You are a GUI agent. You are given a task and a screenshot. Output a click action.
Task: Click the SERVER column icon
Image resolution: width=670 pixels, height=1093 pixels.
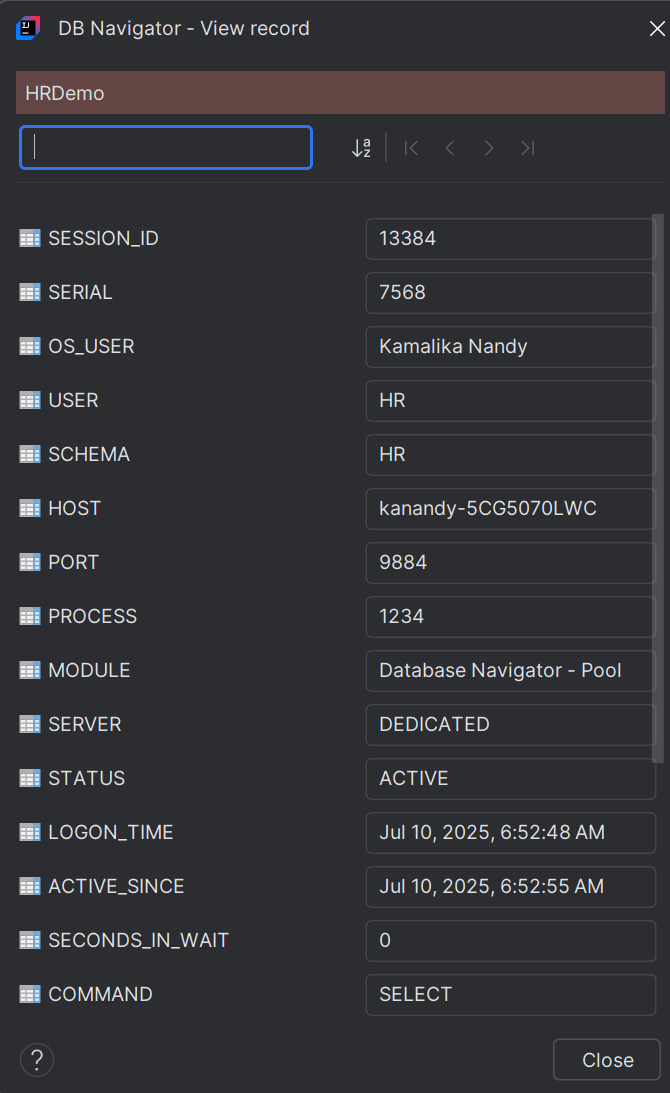tap(30, 724)
